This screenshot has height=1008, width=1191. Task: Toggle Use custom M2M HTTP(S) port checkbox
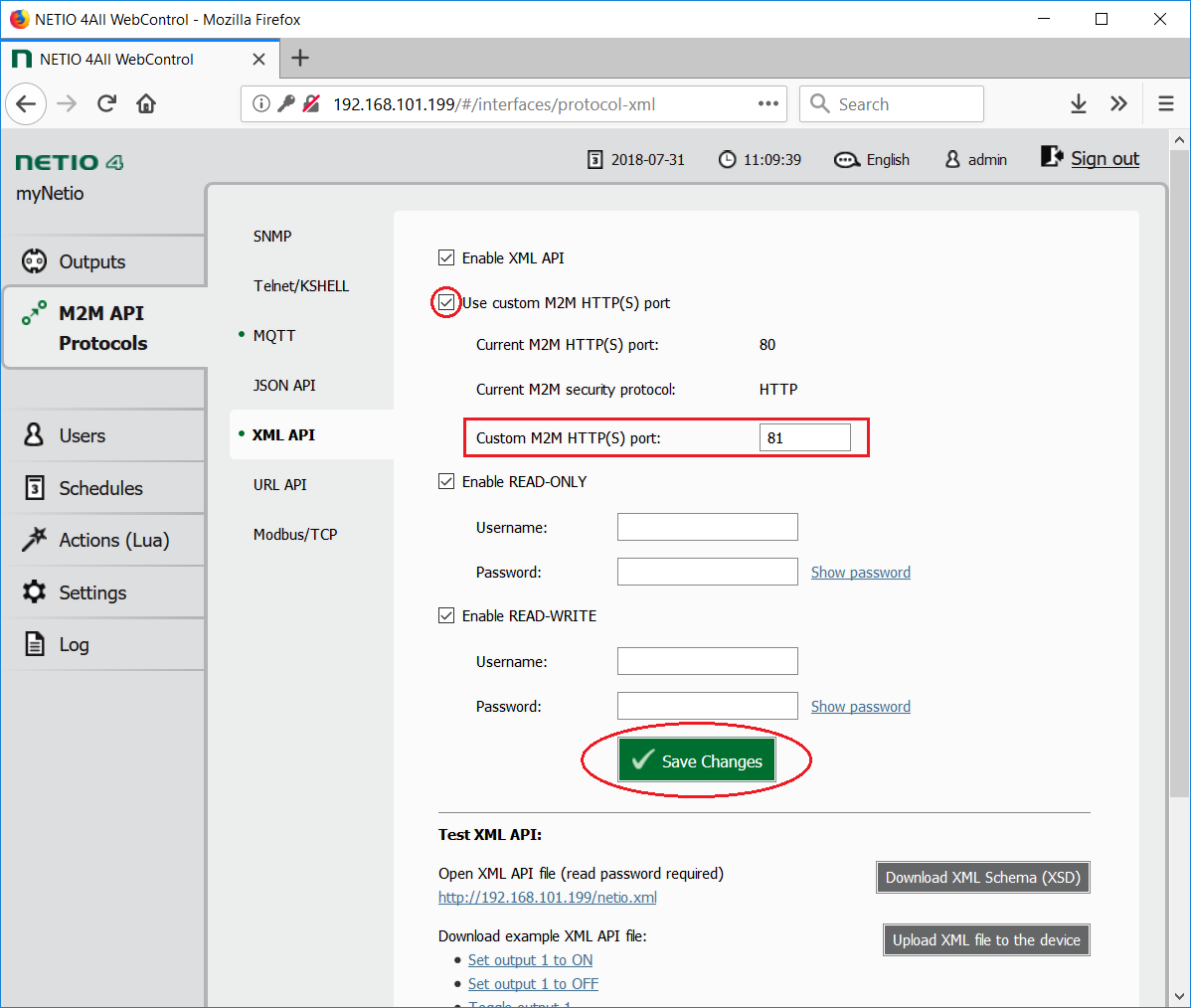(446, 303)
